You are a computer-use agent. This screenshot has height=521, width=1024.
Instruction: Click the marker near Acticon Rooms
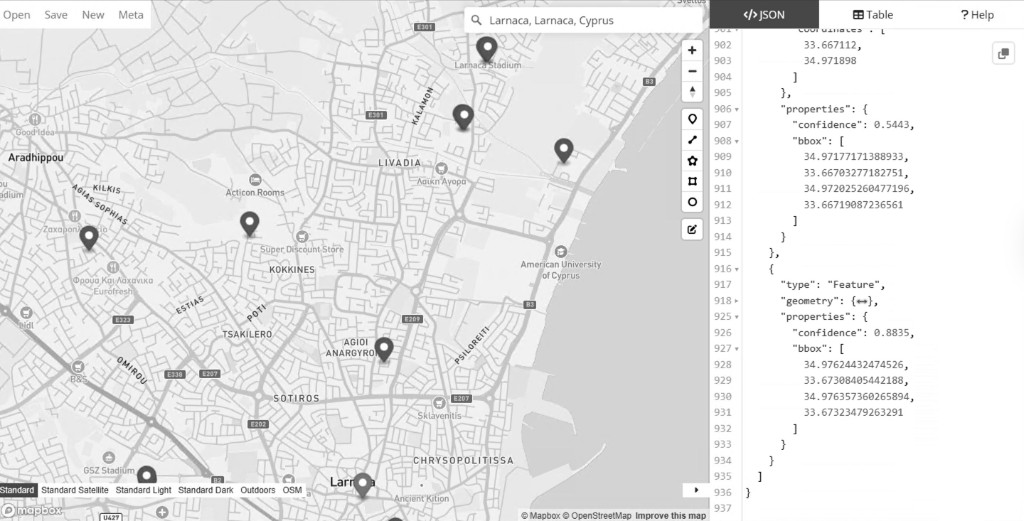(249, 224)
